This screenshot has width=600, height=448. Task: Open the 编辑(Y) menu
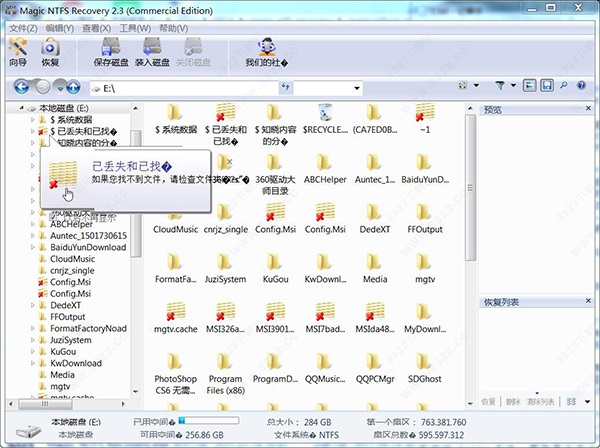click(x=60, y=28)
